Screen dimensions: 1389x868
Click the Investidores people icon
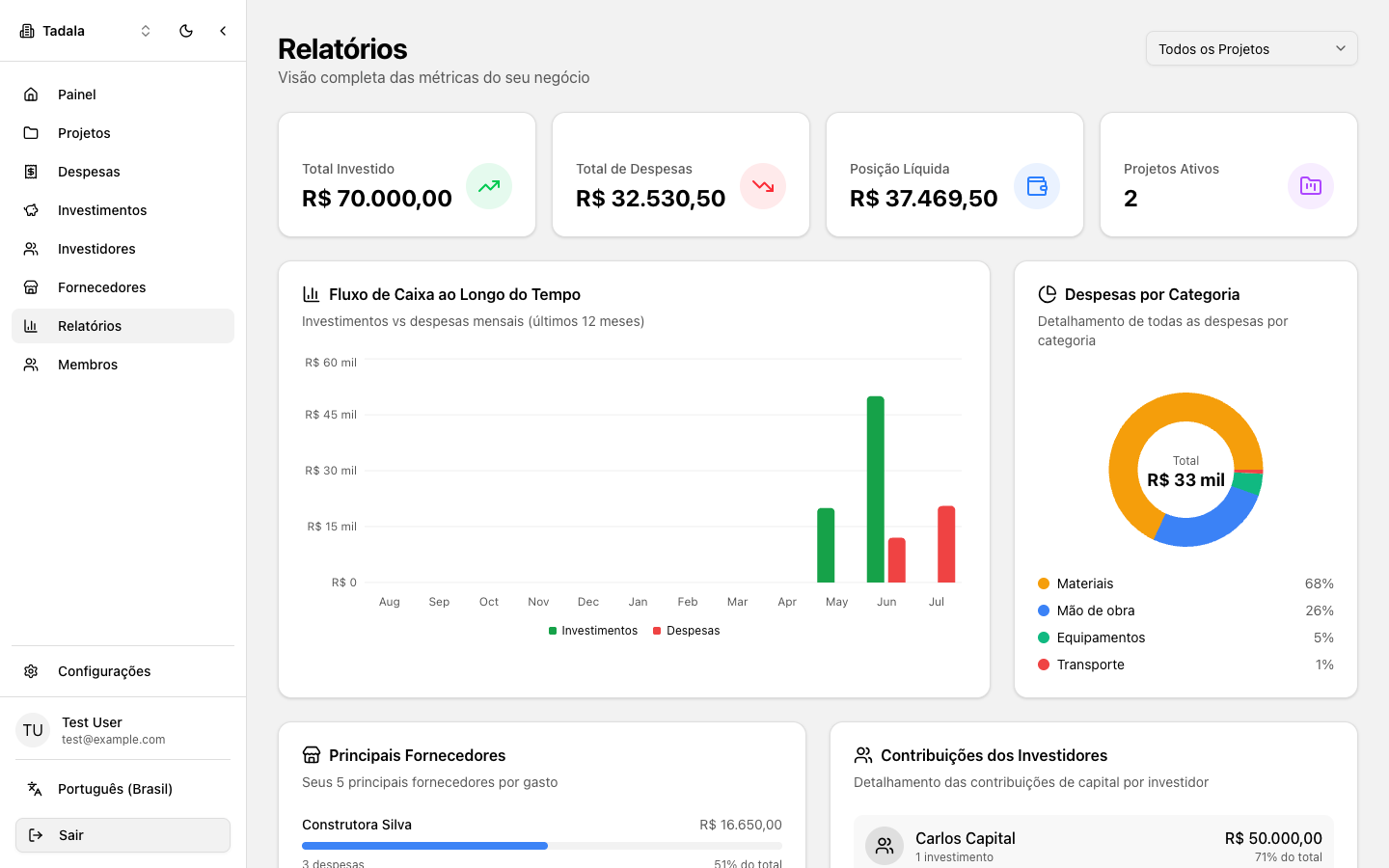31,249
